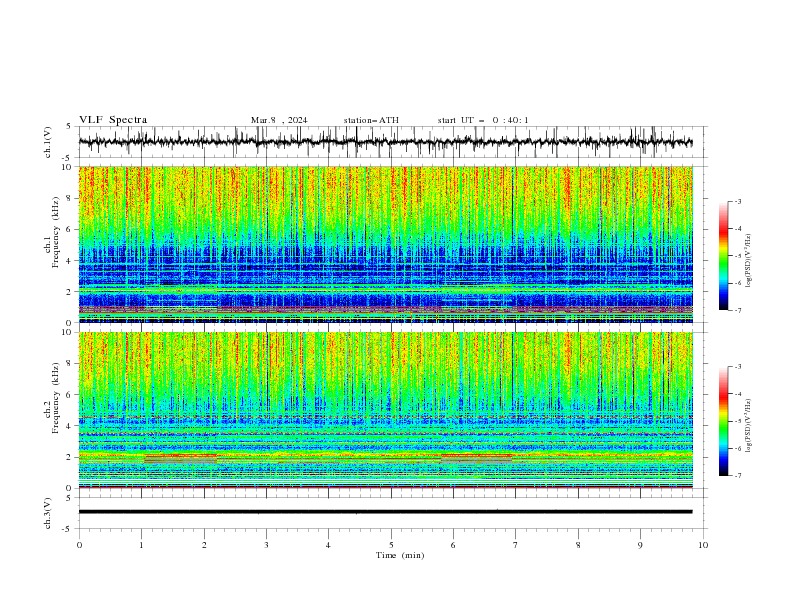The width and height of the screenshot is (792, 612).
Task: Click the color bar beside the ch.2 spectrogram
Action: 723,421
